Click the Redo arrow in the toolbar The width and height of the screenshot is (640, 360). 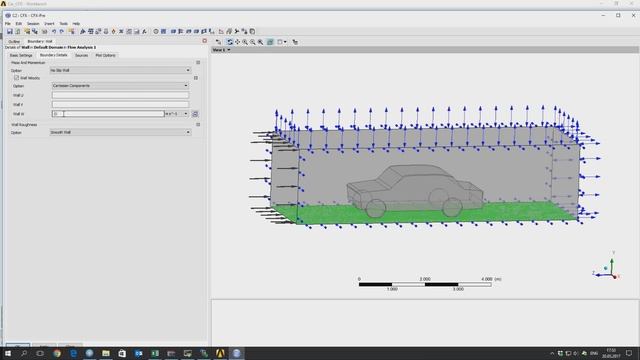[x=62, y=31]
